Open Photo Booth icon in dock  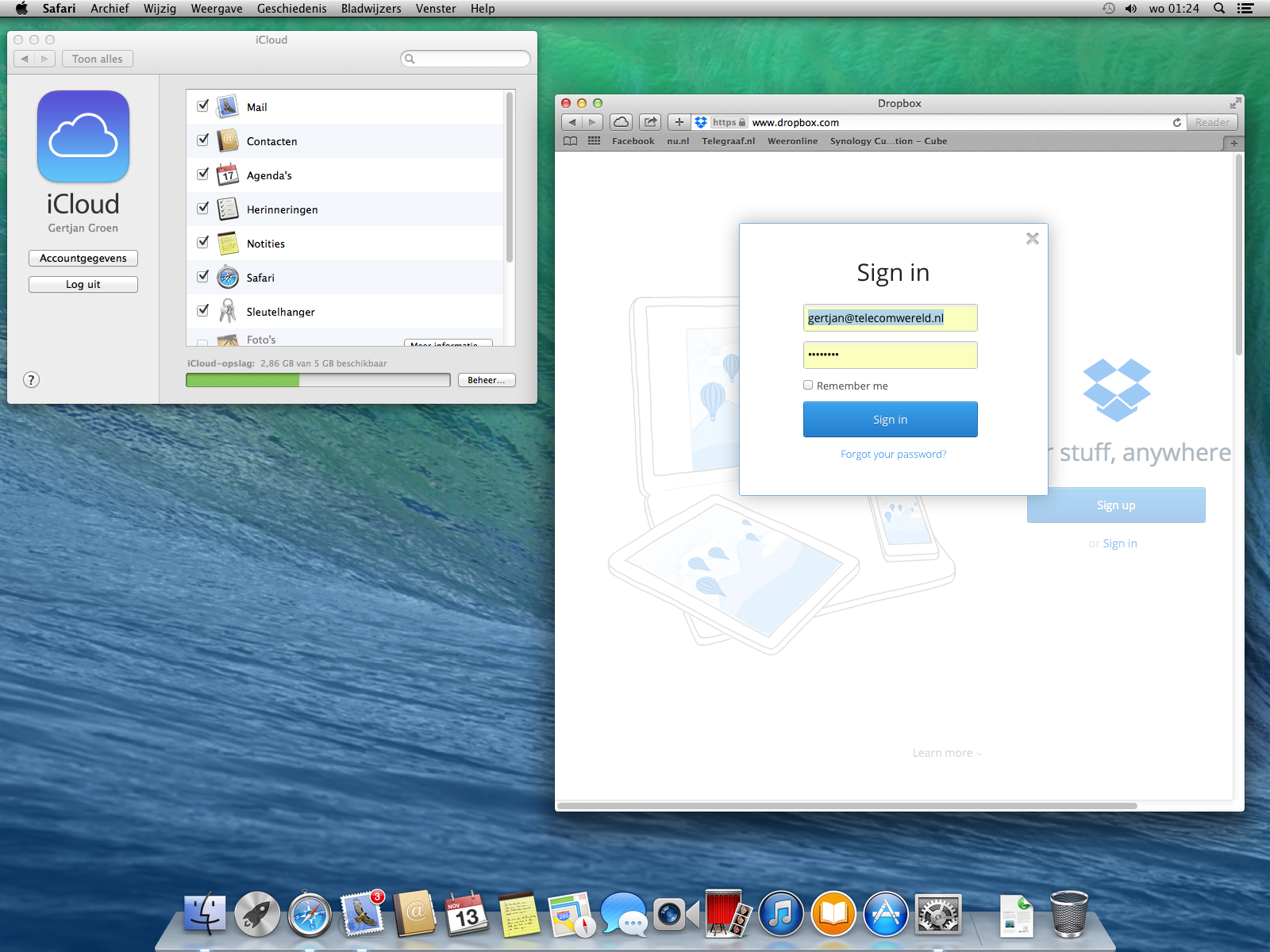pos(728,915)
